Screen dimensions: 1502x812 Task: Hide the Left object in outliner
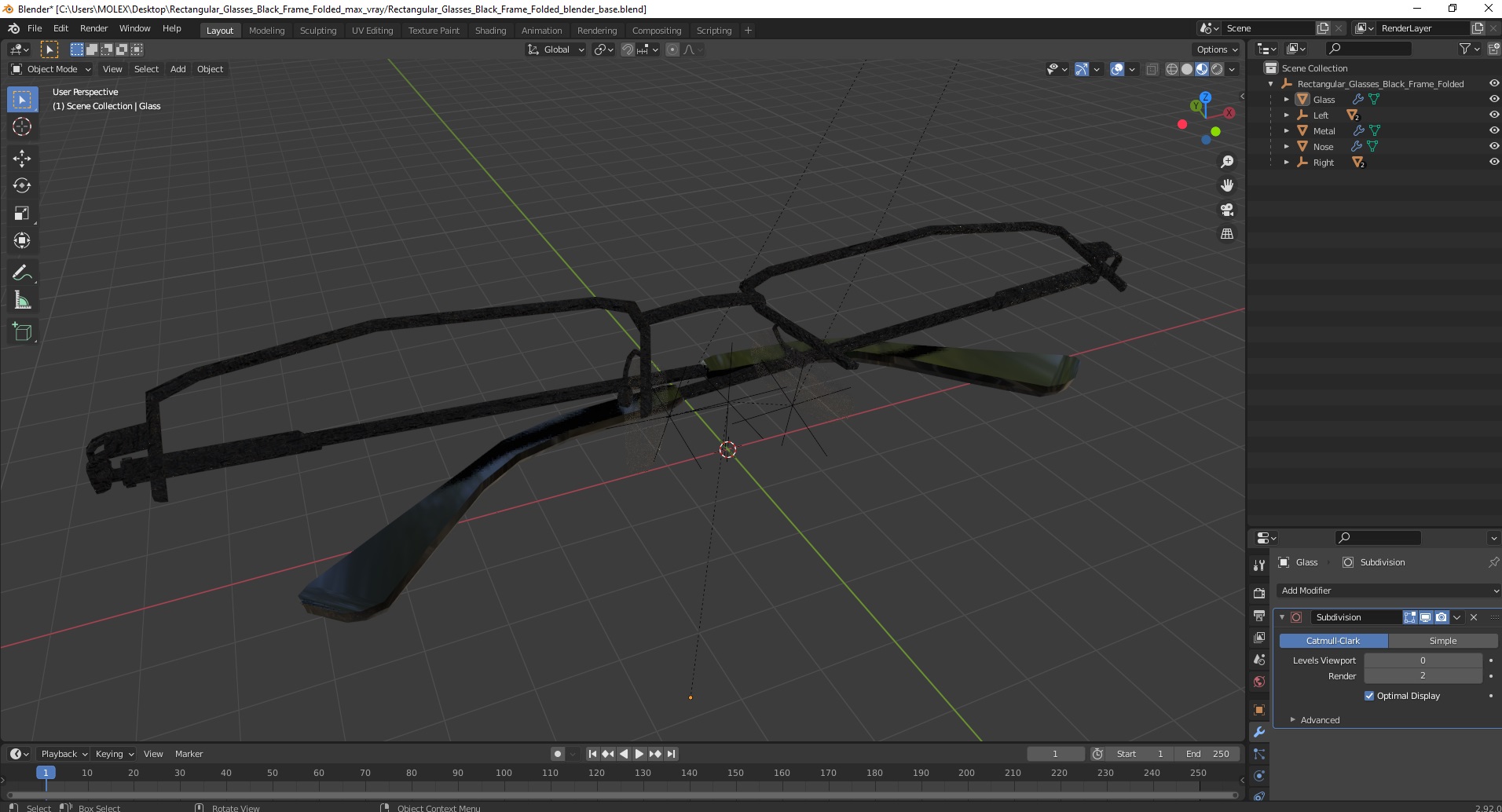click(x=1493, y=115)
